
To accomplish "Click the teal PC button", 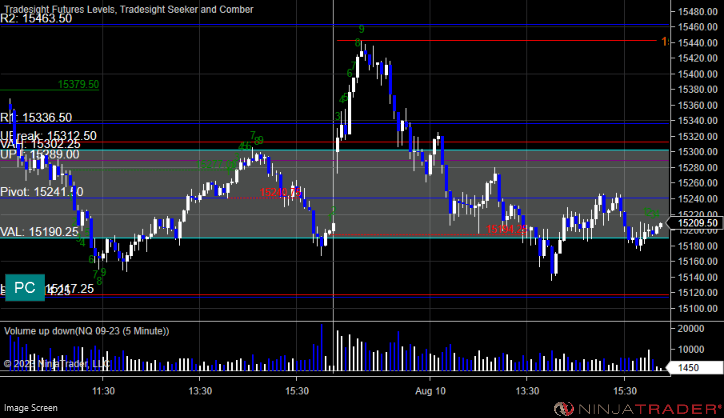I will pyautogui.click(x=25, y=288).
